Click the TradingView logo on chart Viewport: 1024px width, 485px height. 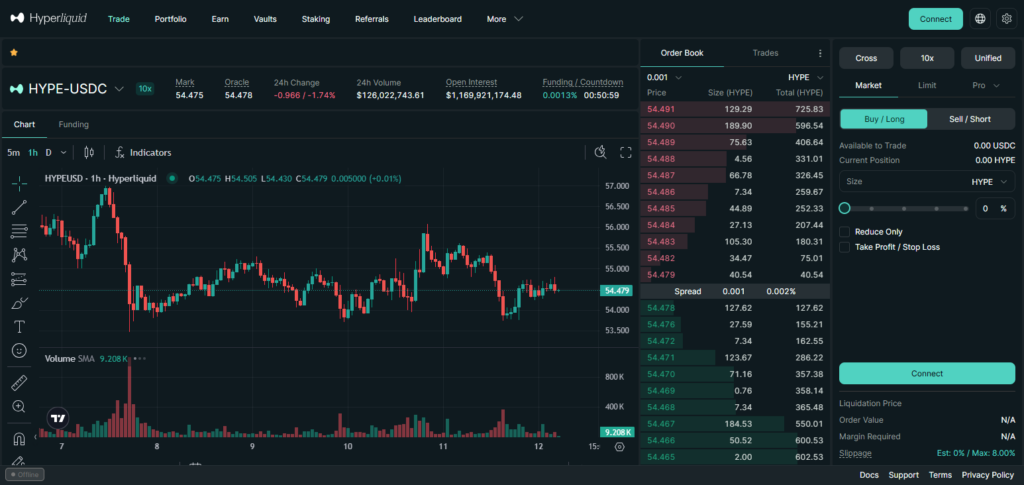point(58,418)
